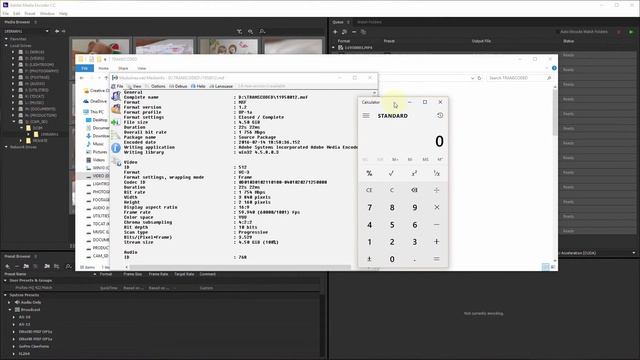This screenshot has width=640, height=360.
Task: Select This PC in Explorer navigation pane
Action: [93, 112]
